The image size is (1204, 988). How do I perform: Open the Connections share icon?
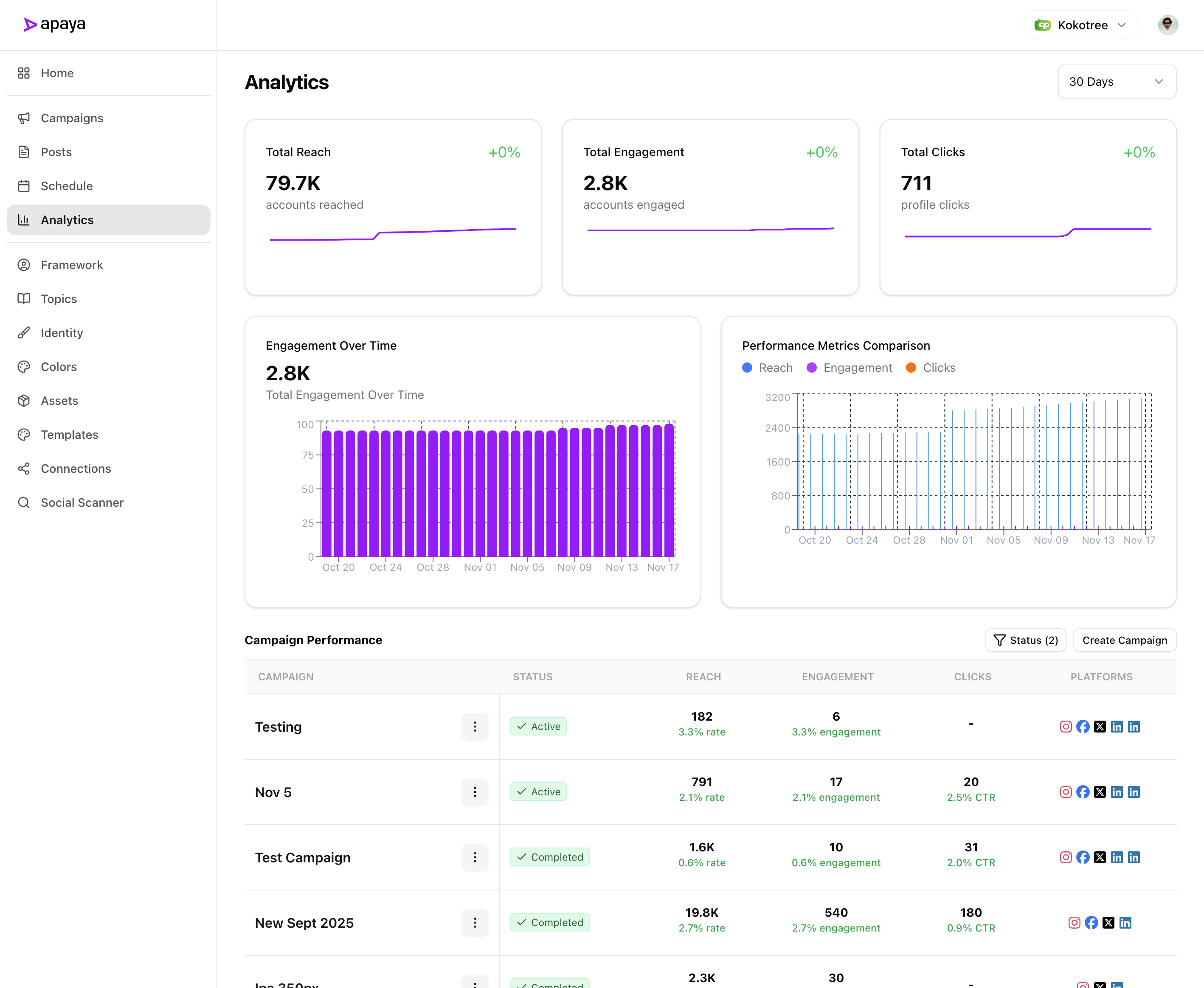pos(23,469)
